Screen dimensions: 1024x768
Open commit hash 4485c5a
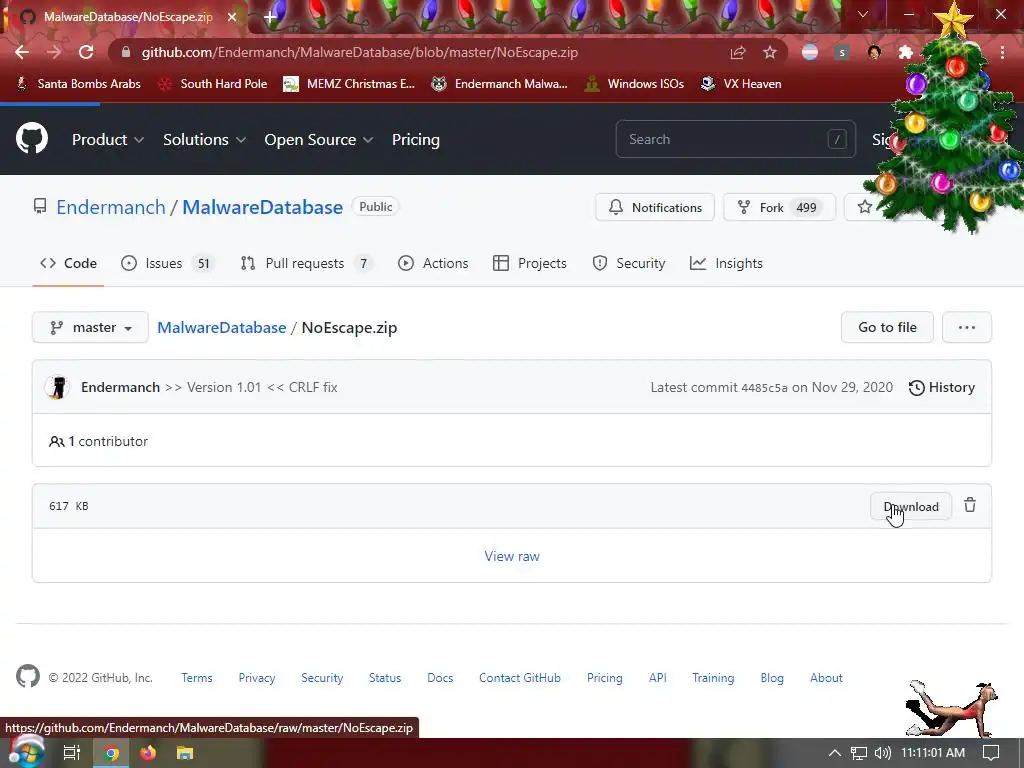tap(764, 388)
